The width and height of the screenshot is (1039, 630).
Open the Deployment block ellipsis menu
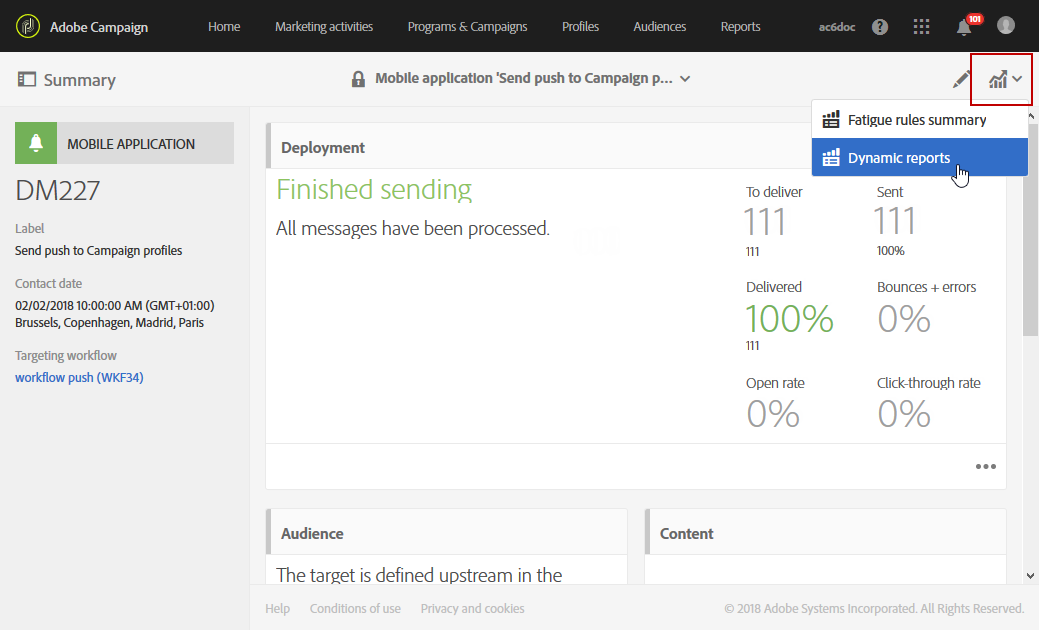pos(985,466)
